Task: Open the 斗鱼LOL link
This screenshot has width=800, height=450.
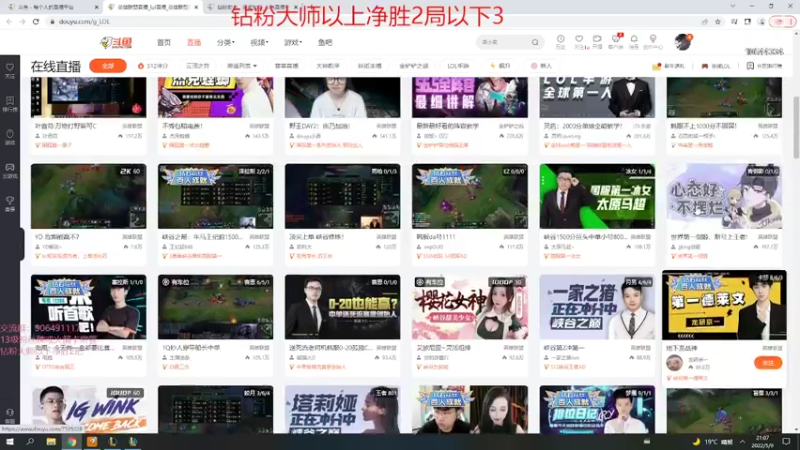Action: 716,66
